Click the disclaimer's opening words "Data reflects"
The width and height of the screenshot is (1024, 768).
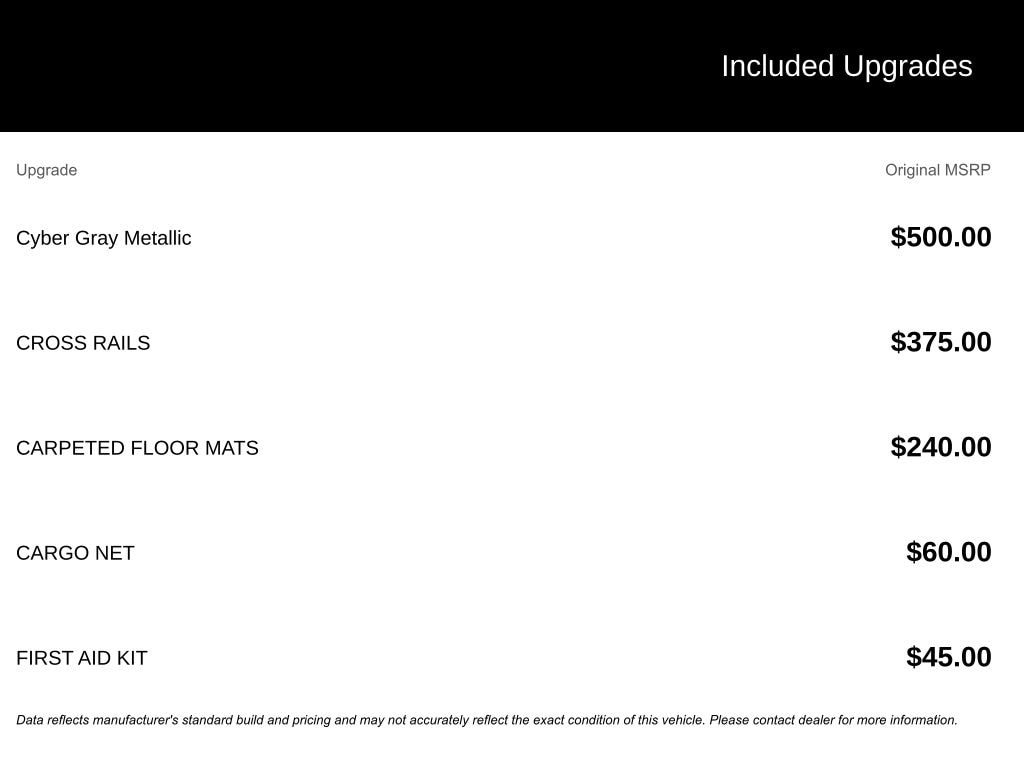pyautogui.click(x=54, y=720)
